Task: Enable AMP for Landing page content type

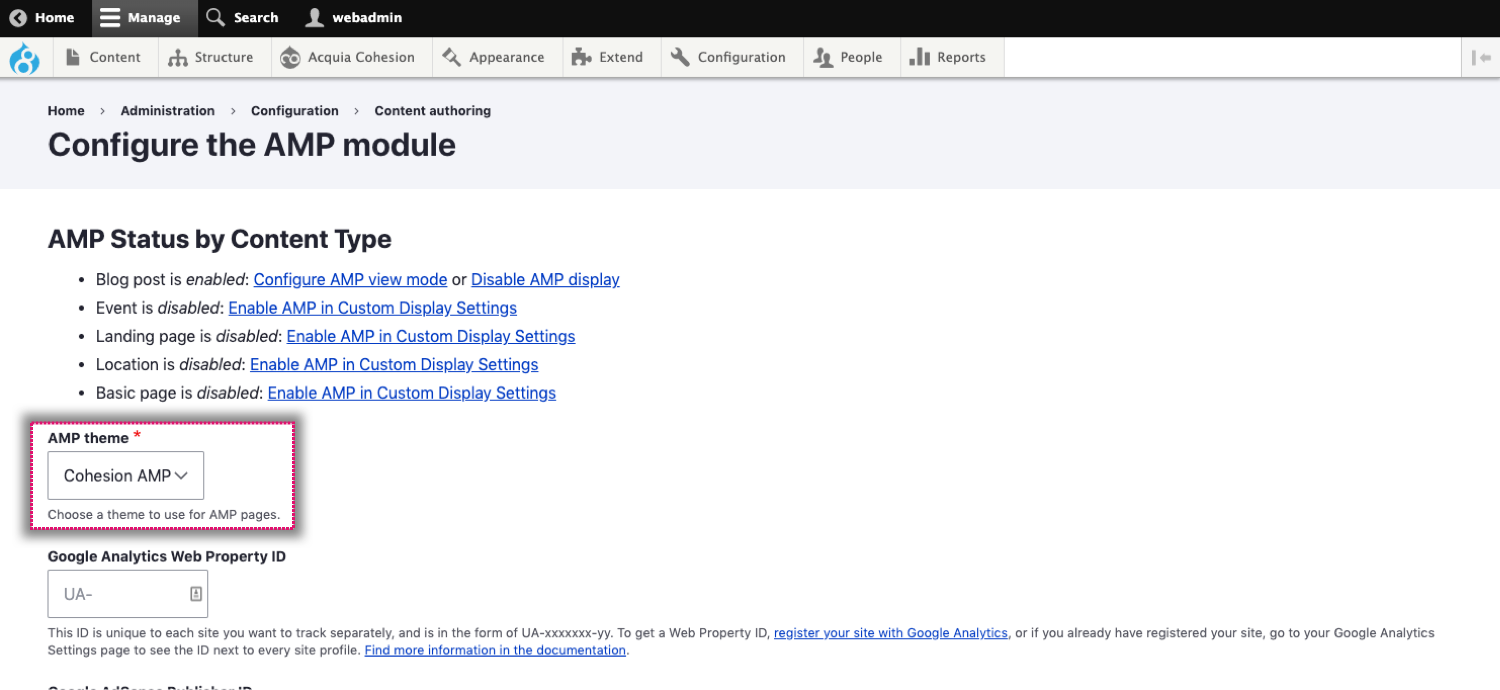Action: pyautogui.click(x=431, y=336)
